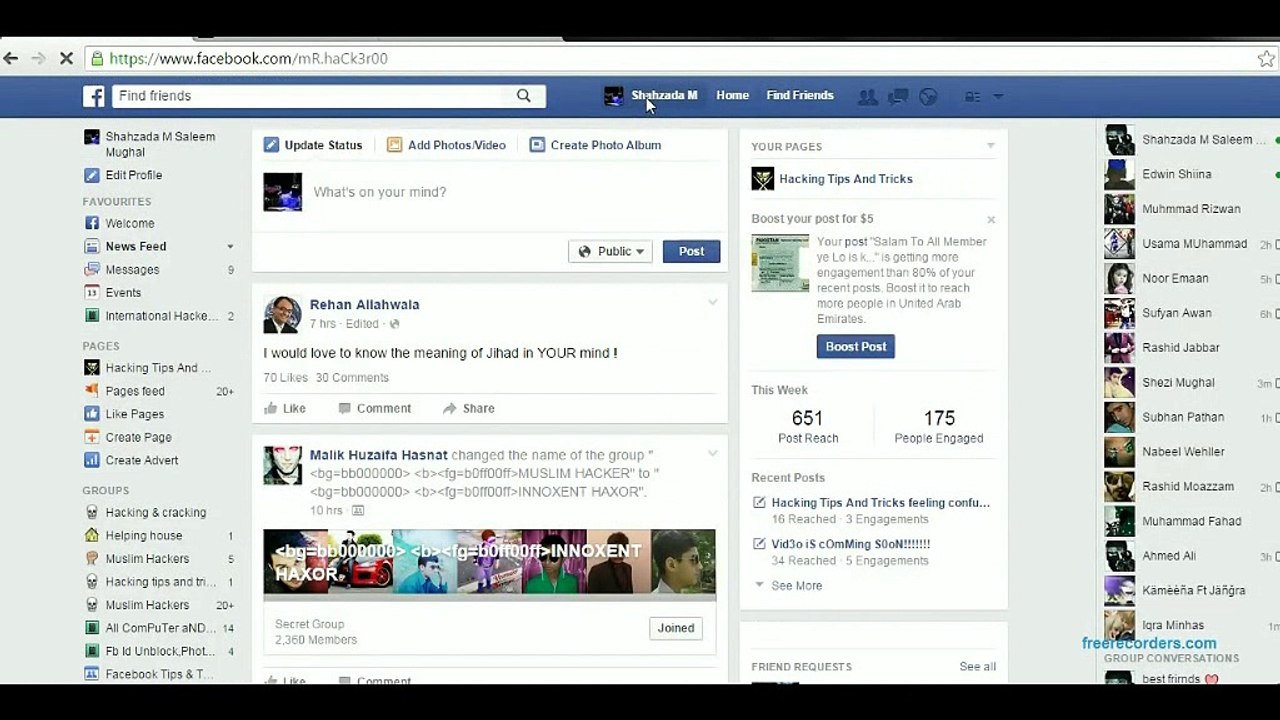The width and height of the screenshot is (1280, 720).
Task: Open chat with Muhmmad Rizwan
Action: click(x=1190, y=209)
